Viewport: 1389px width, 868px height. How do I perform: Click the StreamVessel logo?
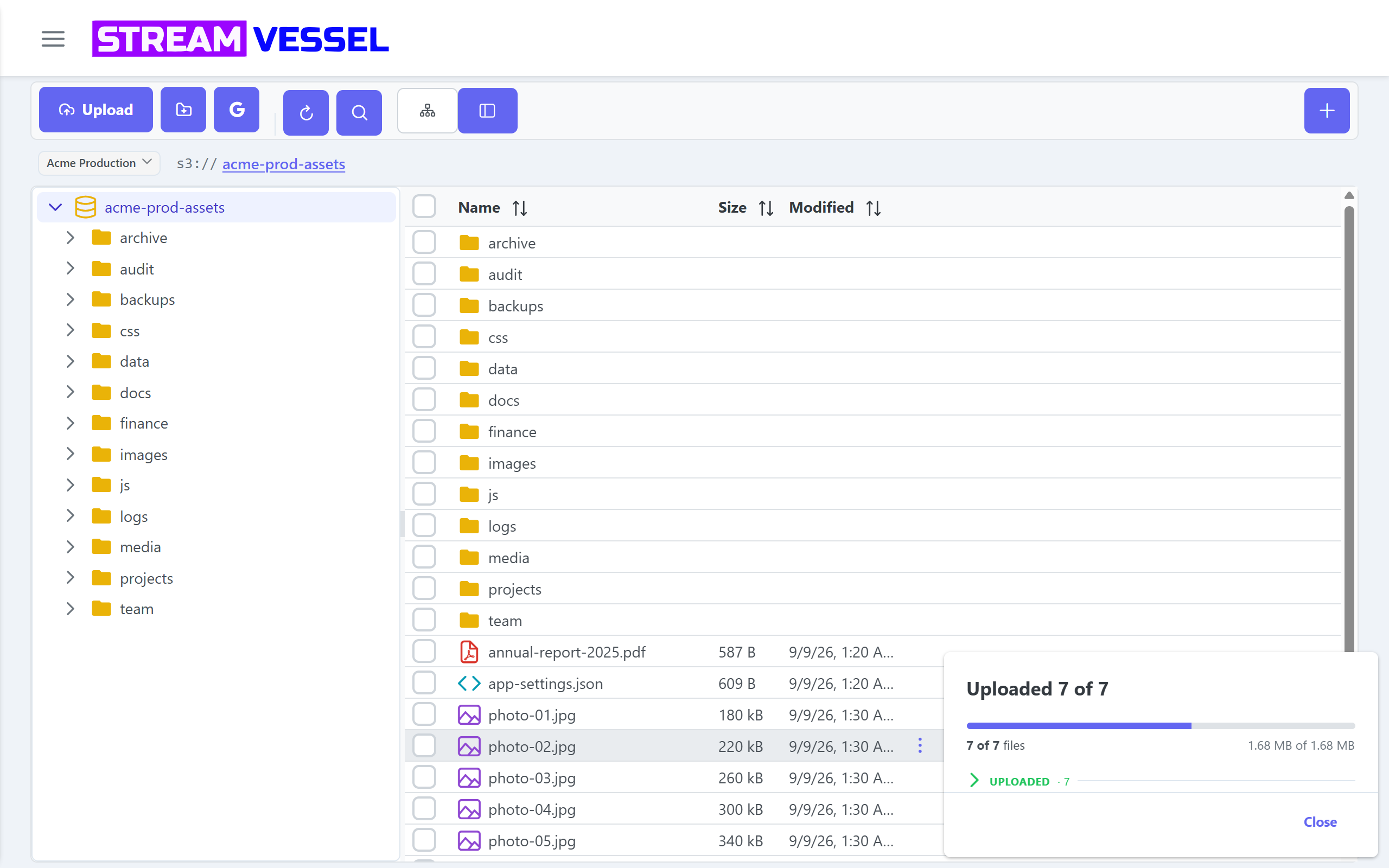tap(240, 39)
